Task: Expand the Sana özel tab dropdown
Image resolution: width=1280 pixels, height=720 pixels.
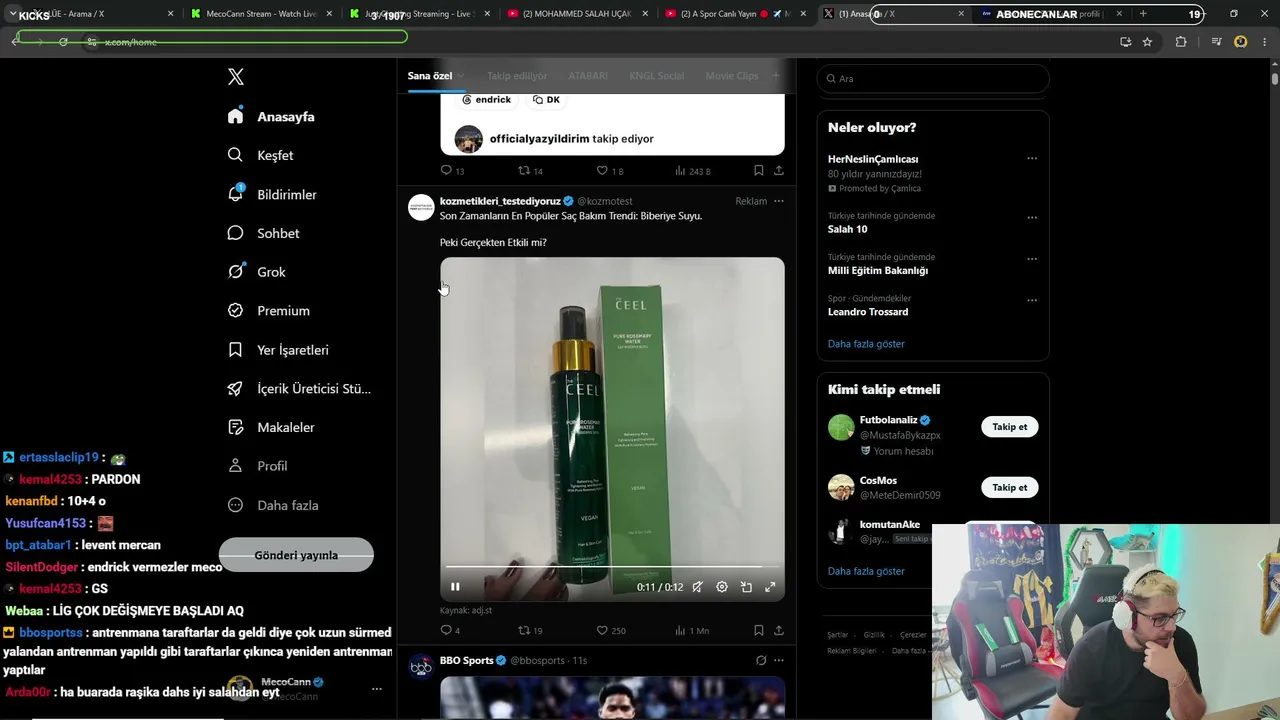Action: [461, 76]
